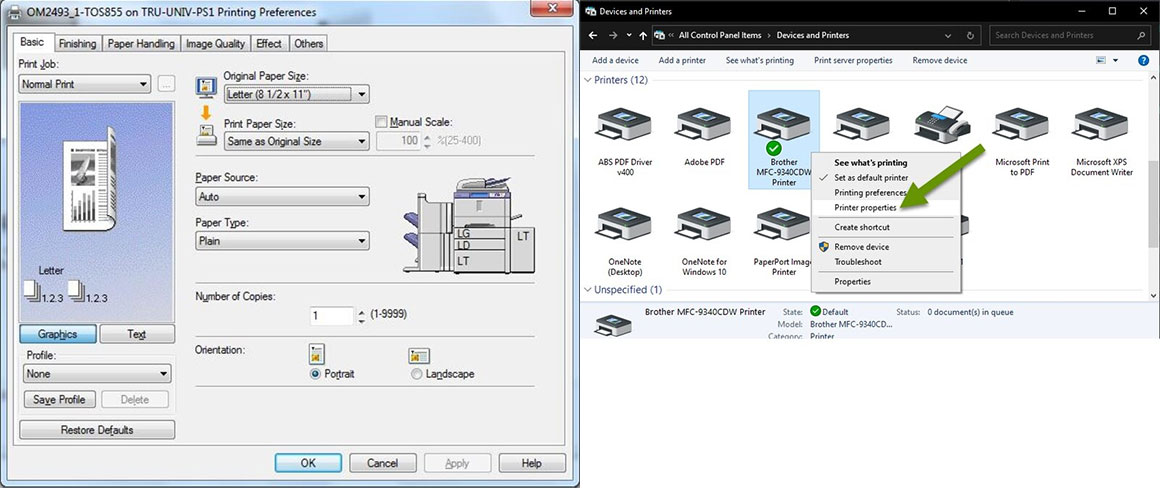
Task: Select the Microsoft XPS Document Writer icon
Action: pyautogui.click(x=1101, y=123)
